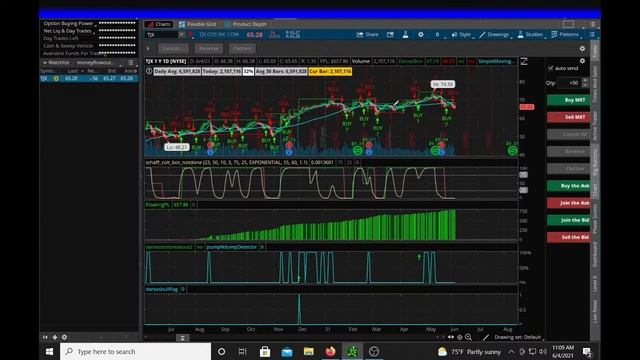Click the pan arrows icon below chart
This screenshot has height=360, width=640.
click(451, 337)
